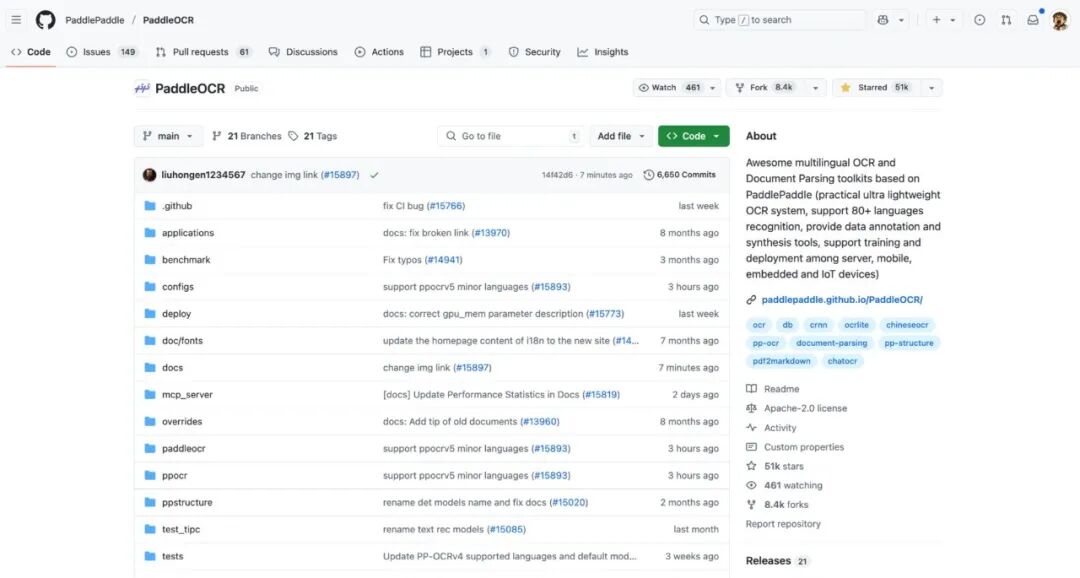
Task: Switch to the Discussions tab
Action: click(x=303, y=52)
